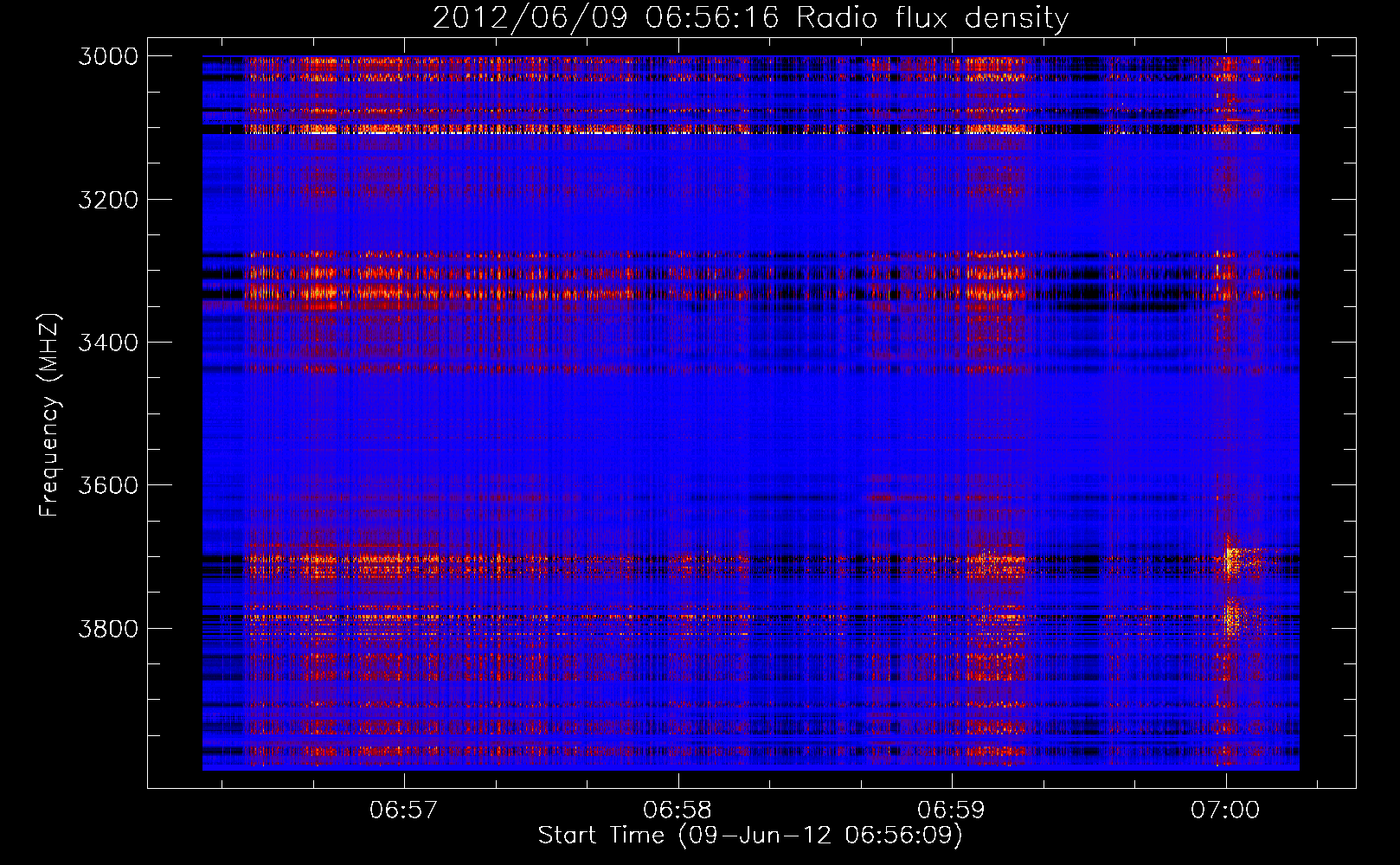Click the plot title "2012/06/09 06:56:16 Radio flux density"
The height and width of the screenshot is (865, 1400).
click(750, 17)
